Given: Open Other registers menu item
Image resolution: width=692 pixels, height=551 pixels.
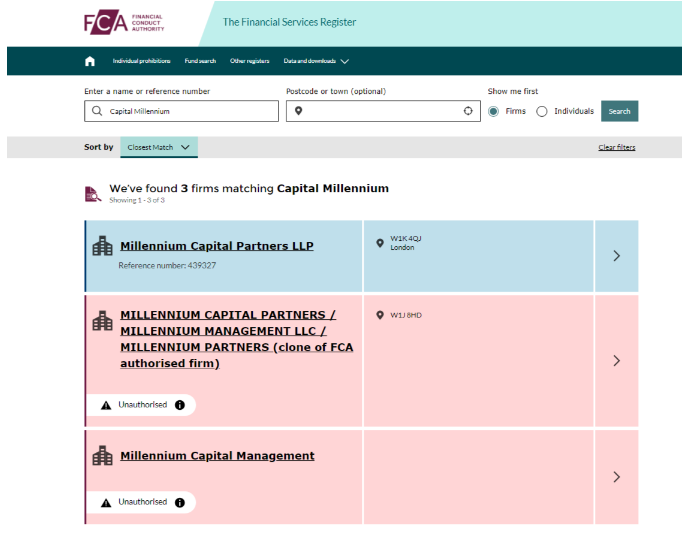Looking at the screenshot, I should [249, 61].
